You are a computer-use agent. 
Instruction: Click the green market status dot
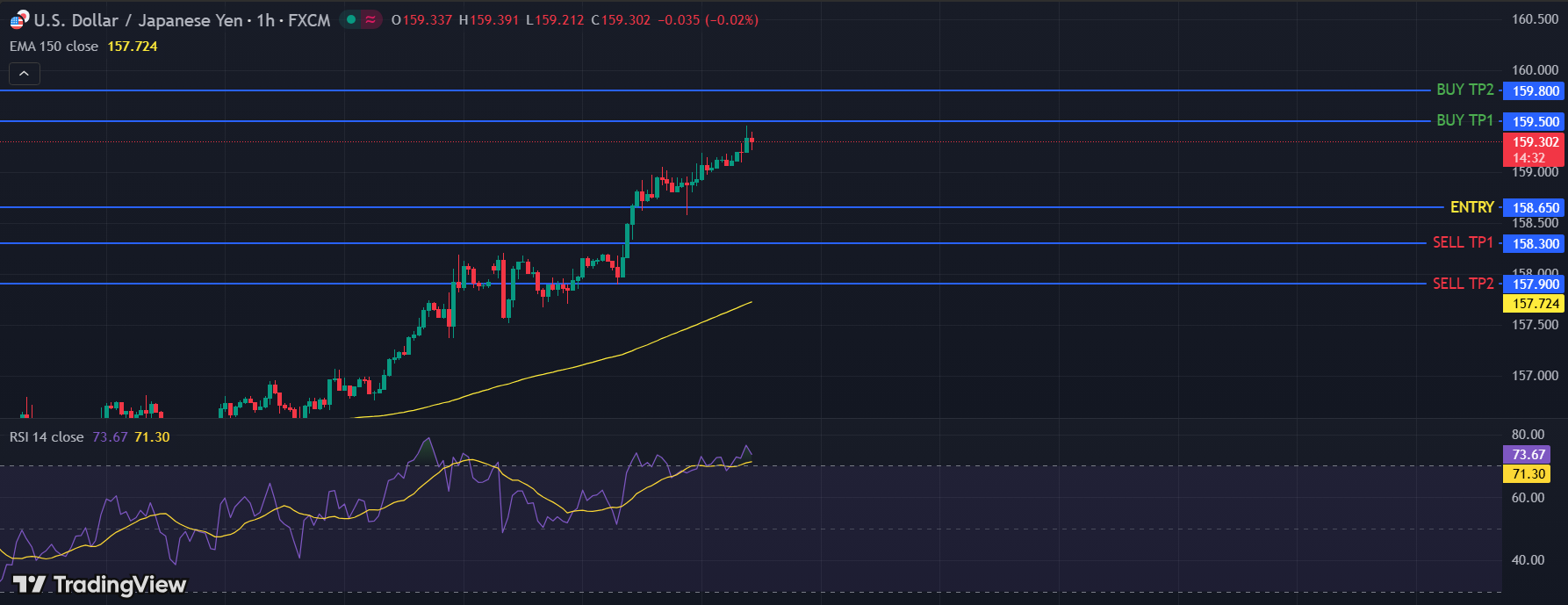(x=351, y=19)
